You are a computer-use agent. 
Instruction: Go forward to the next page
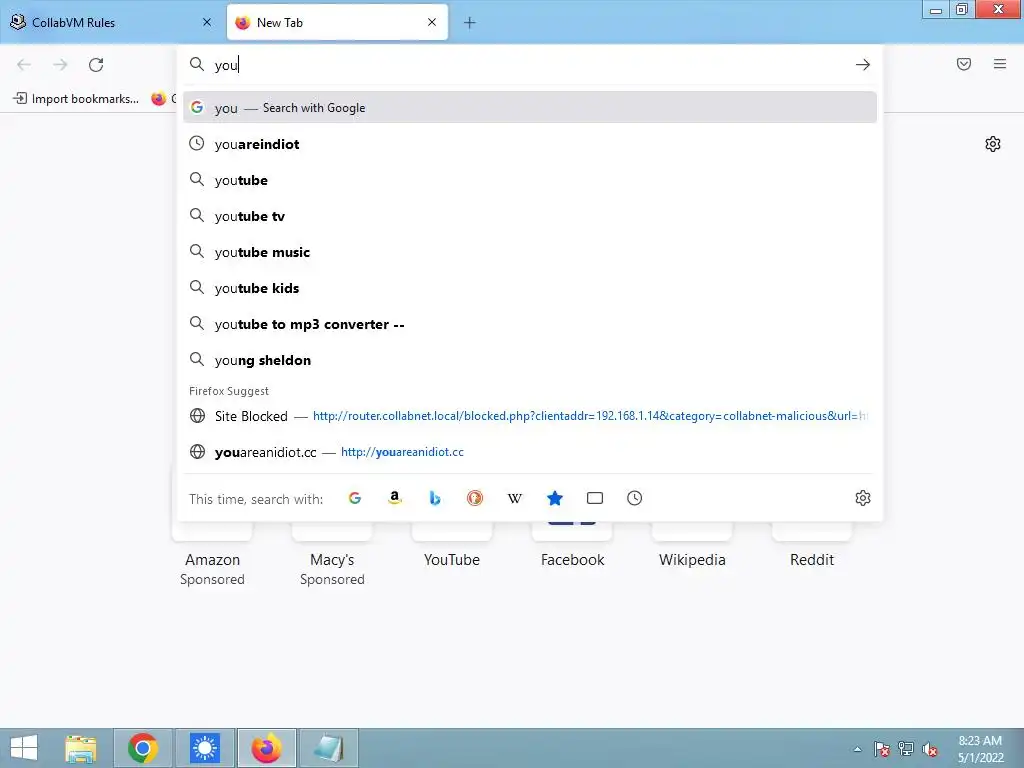tap(60, 65)
